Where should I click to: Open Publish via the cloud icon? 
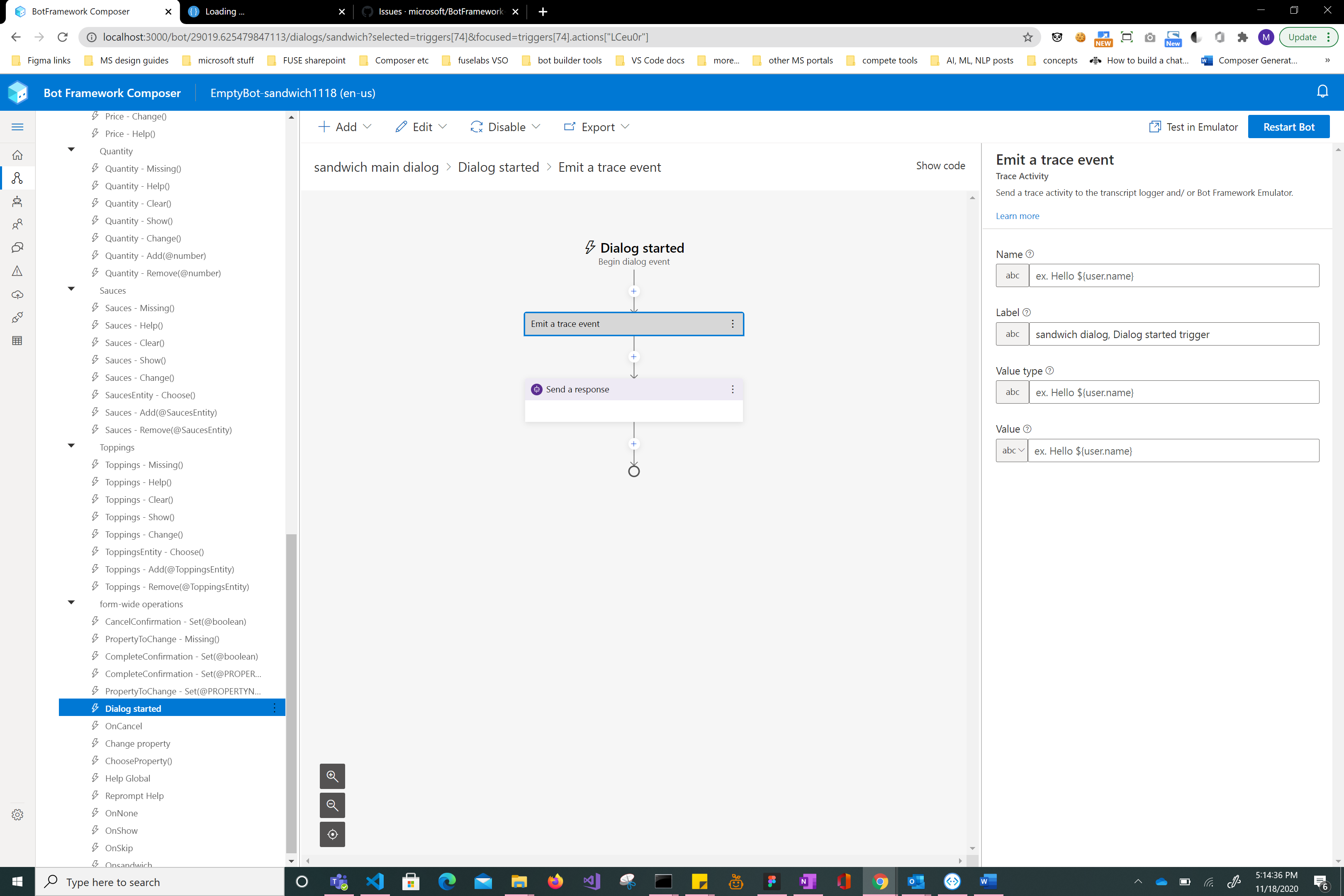tap(18, 295)
